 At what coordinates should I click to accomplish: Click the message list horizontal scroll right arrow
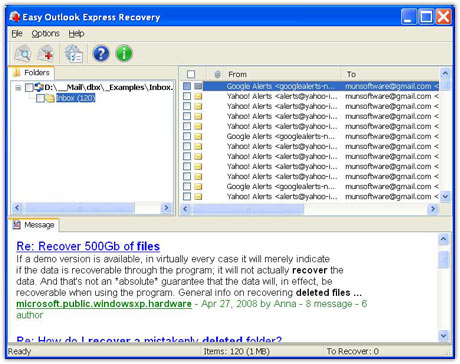click(433, 209)
